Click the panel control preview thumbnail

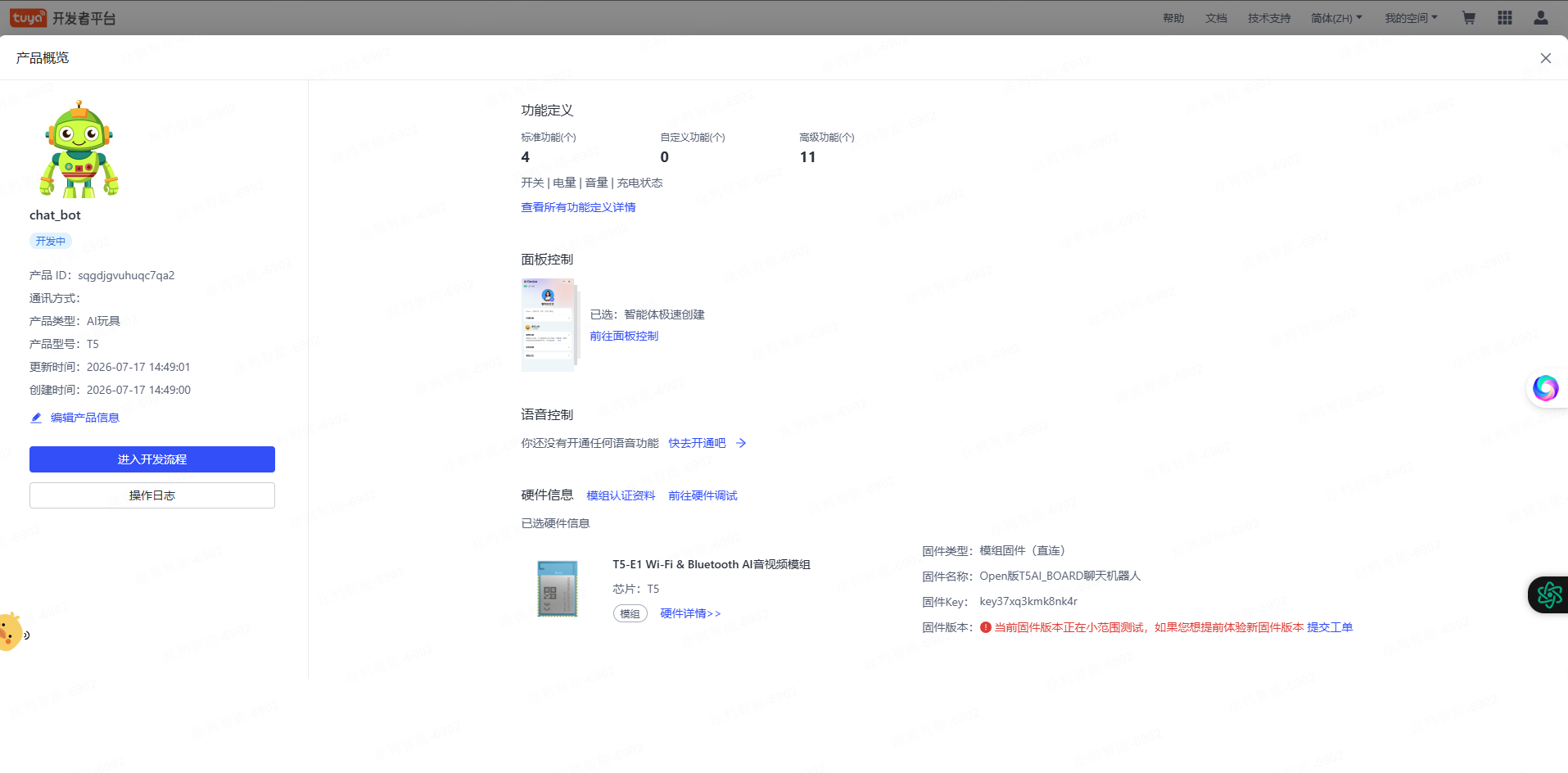point(550,325)
